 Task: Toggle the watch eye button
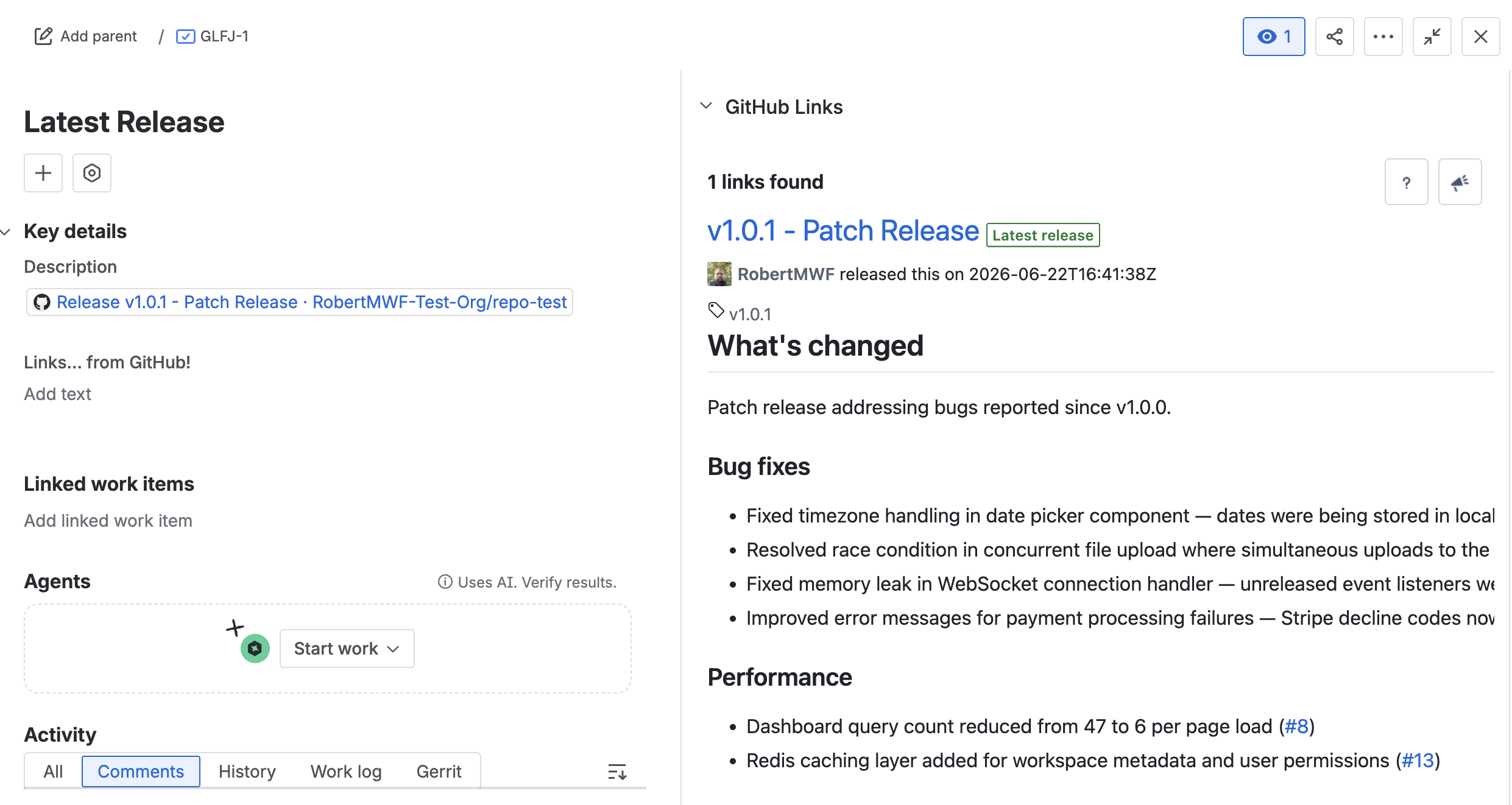[x=1274, y=37]
